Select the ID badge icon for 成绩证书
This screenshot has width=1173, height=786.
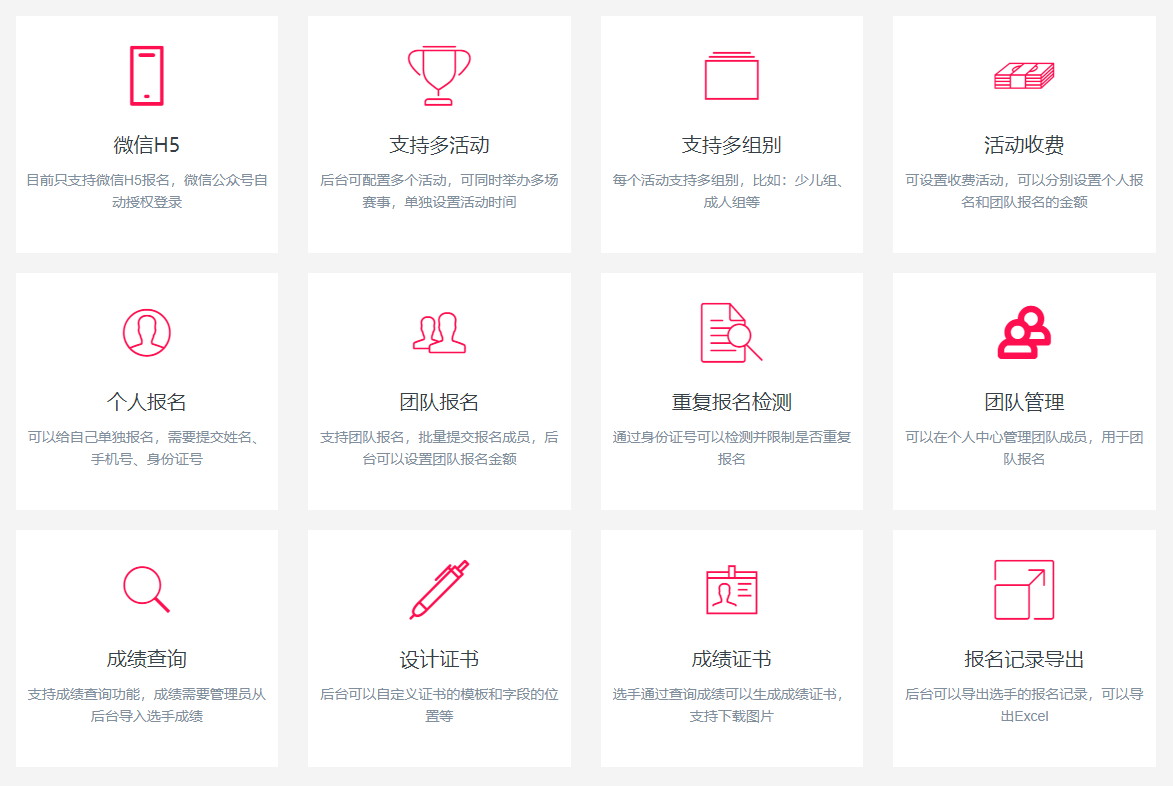pyautogui.click(x=730, y=588)
